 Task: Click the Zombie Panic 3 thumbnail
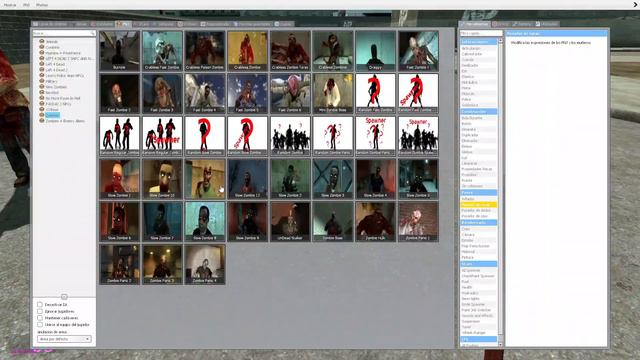click(x=162, y=264)
